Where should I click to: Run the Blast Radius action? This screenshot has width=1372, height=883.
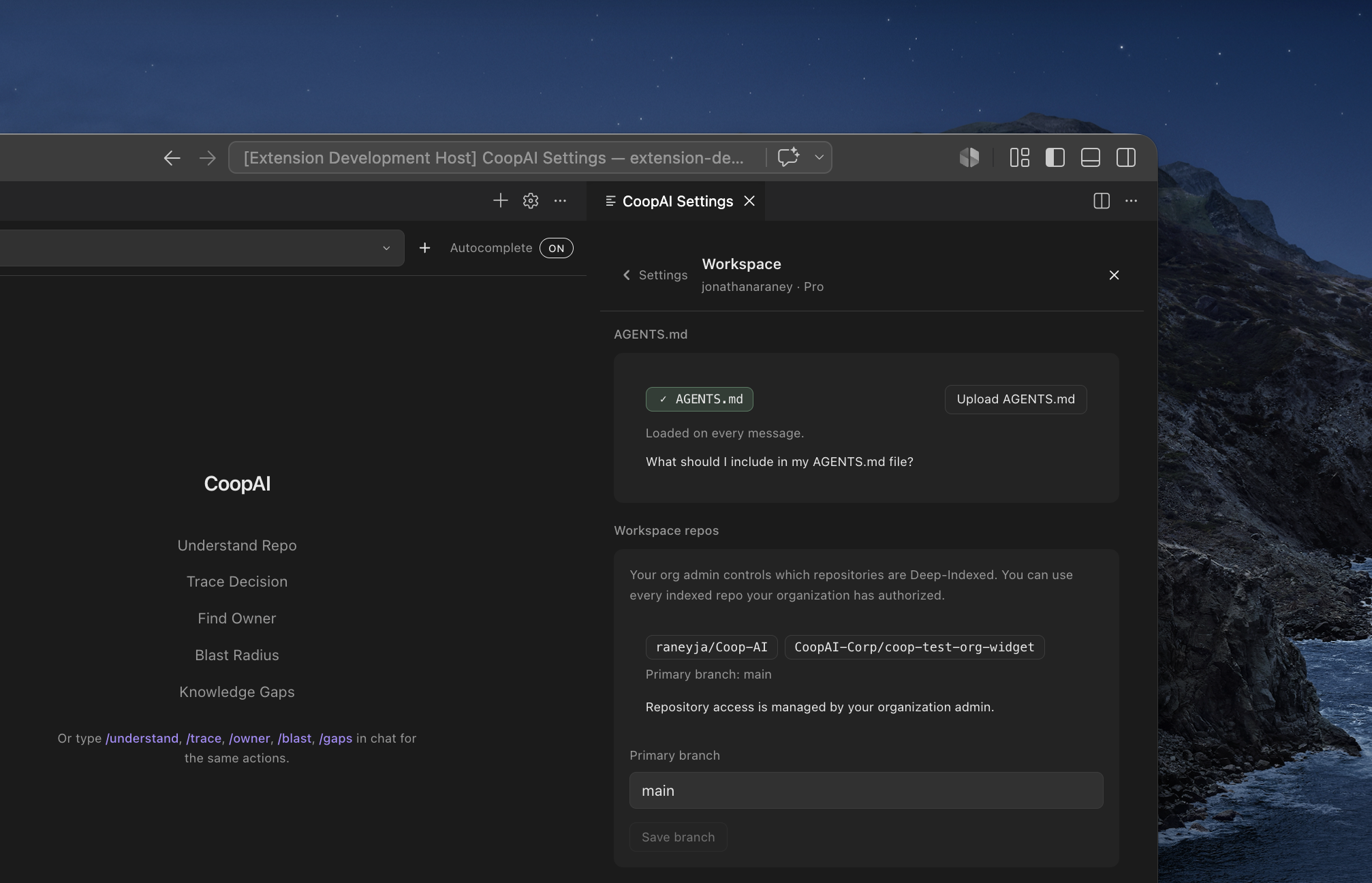point(237,655)
